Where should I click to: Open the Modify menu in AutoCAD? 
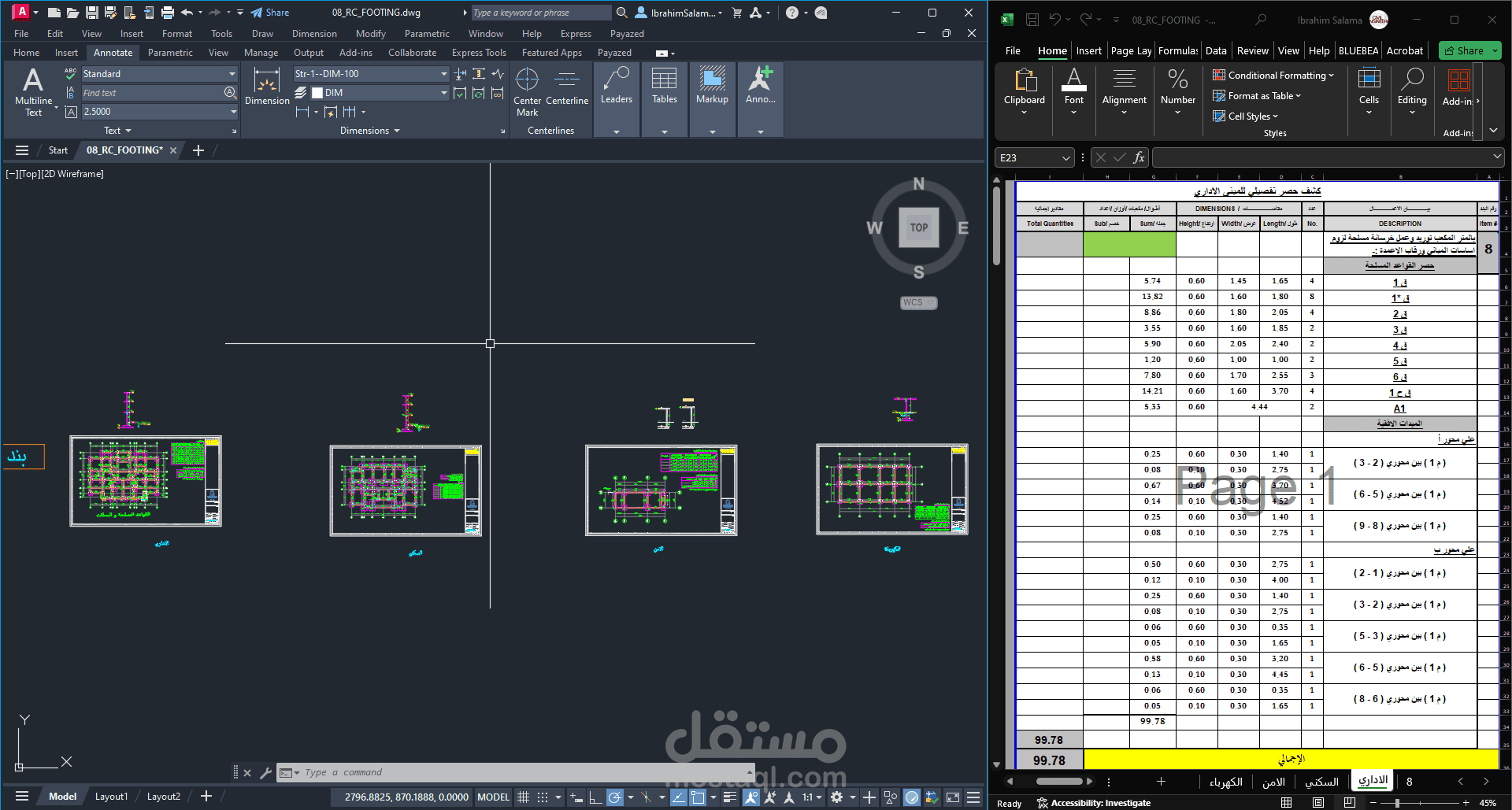pos(370,34)
